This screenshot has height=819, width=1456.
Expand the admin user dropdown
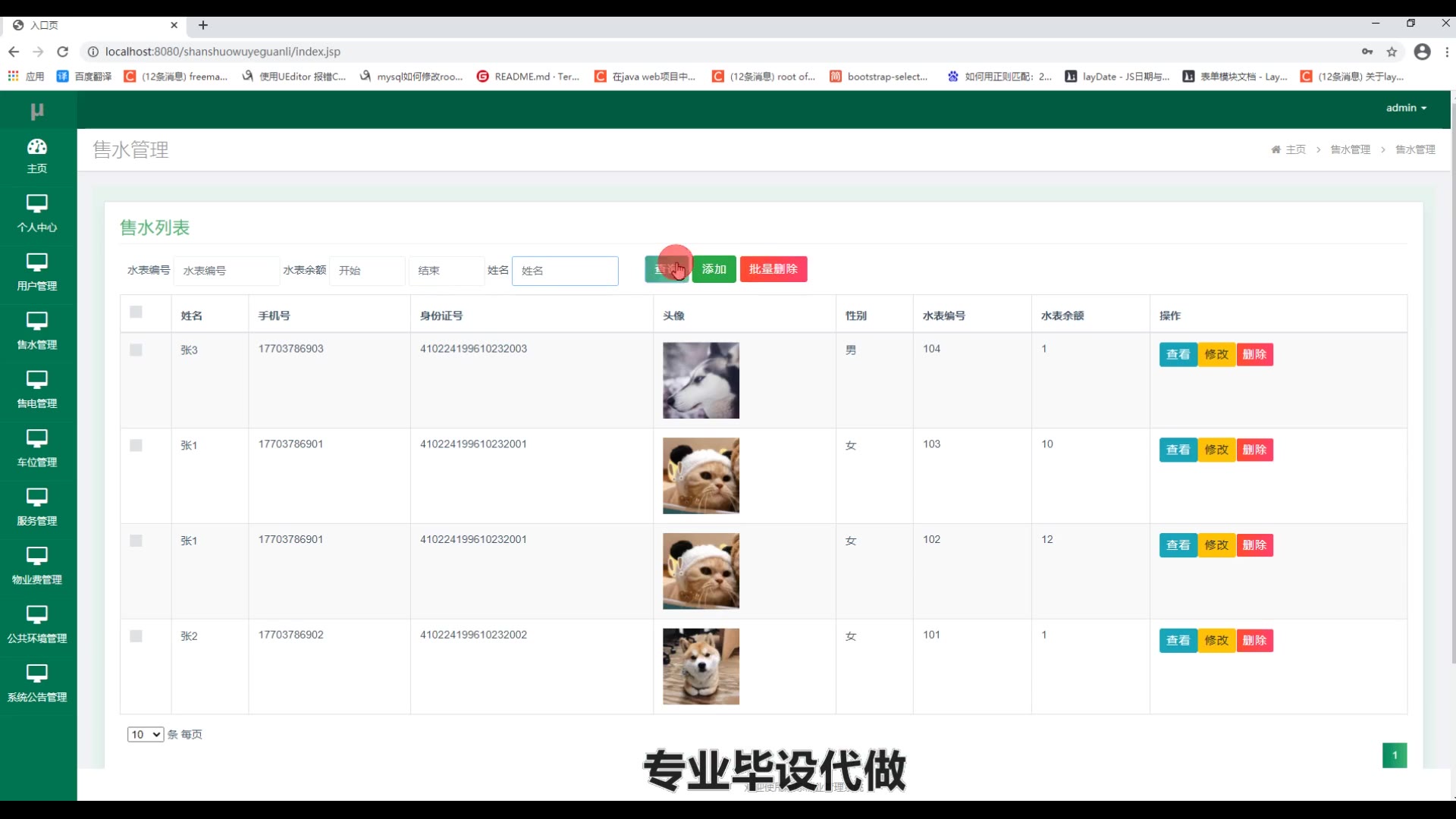1406,108
